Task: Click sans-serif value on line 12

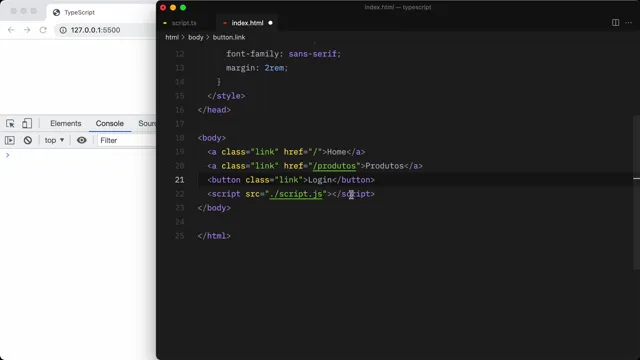Action: (x=313, y=54)
